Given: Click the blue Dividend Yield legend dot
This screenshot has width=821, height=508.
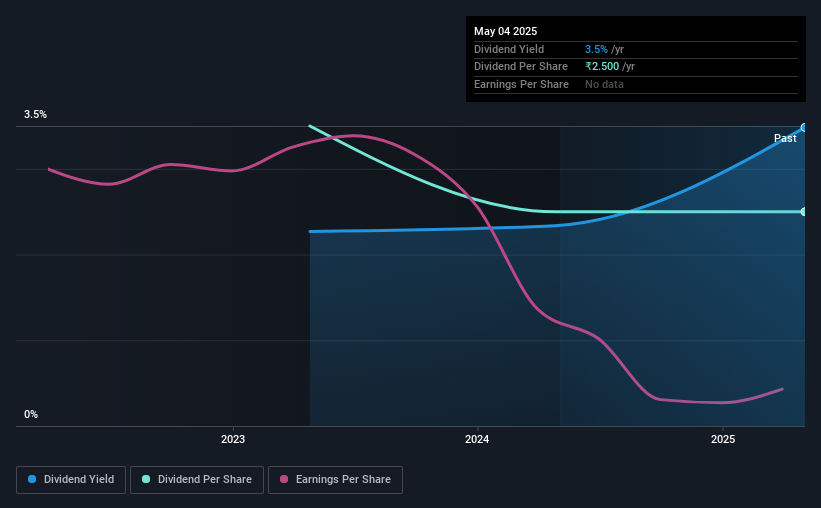Looking at the screenshot, I should (x=32, y=479).
